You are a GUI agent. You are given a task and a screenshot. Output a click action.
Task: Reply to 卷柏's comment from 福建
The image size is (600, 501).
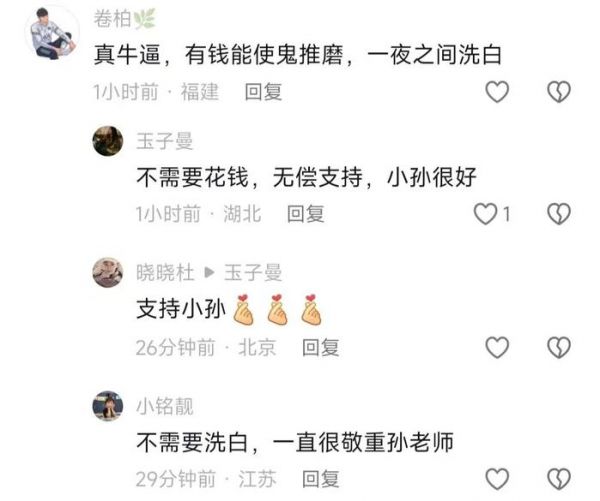[263, 92]
